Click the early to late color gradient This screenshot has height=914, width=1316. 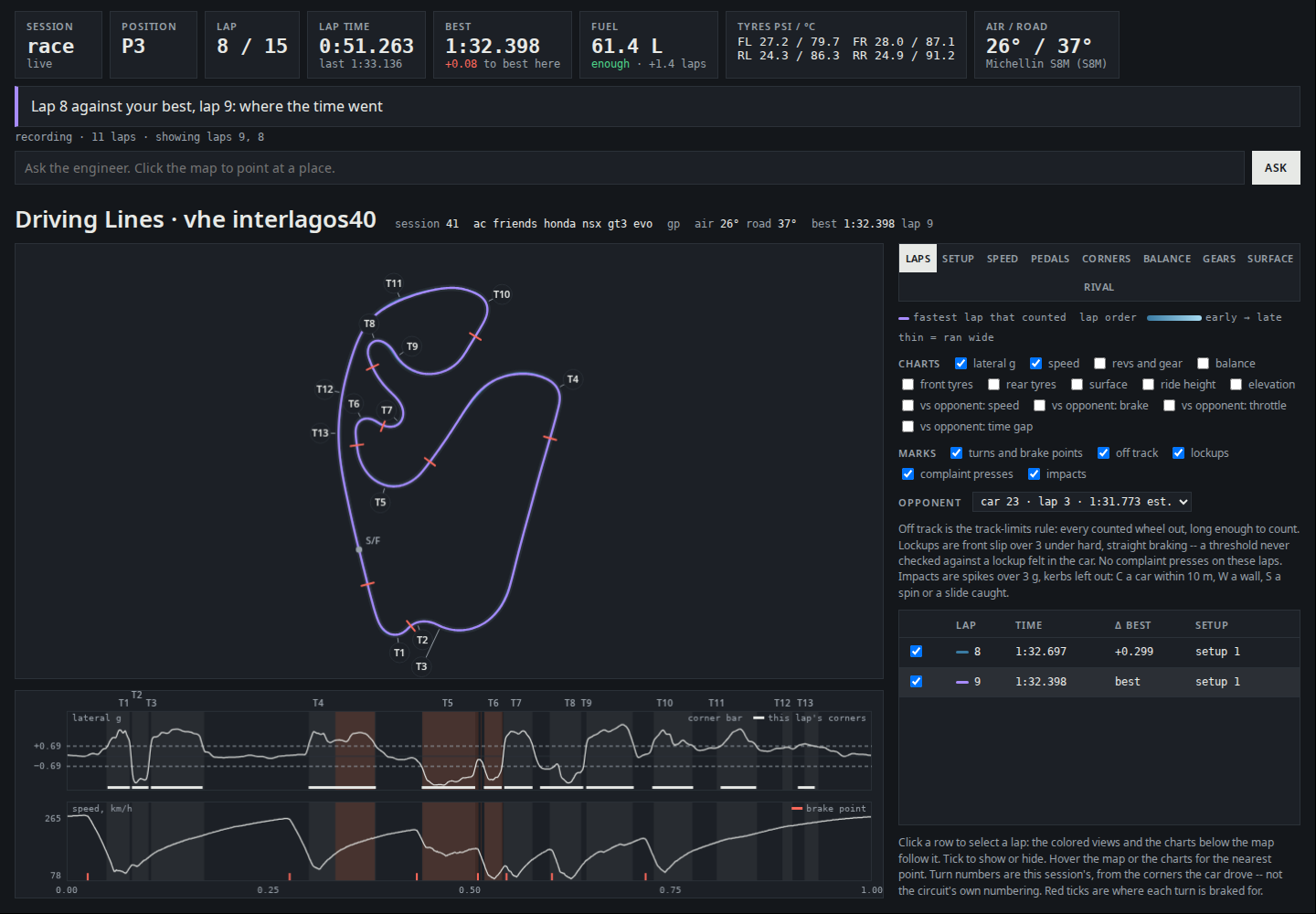[1174, 318]
